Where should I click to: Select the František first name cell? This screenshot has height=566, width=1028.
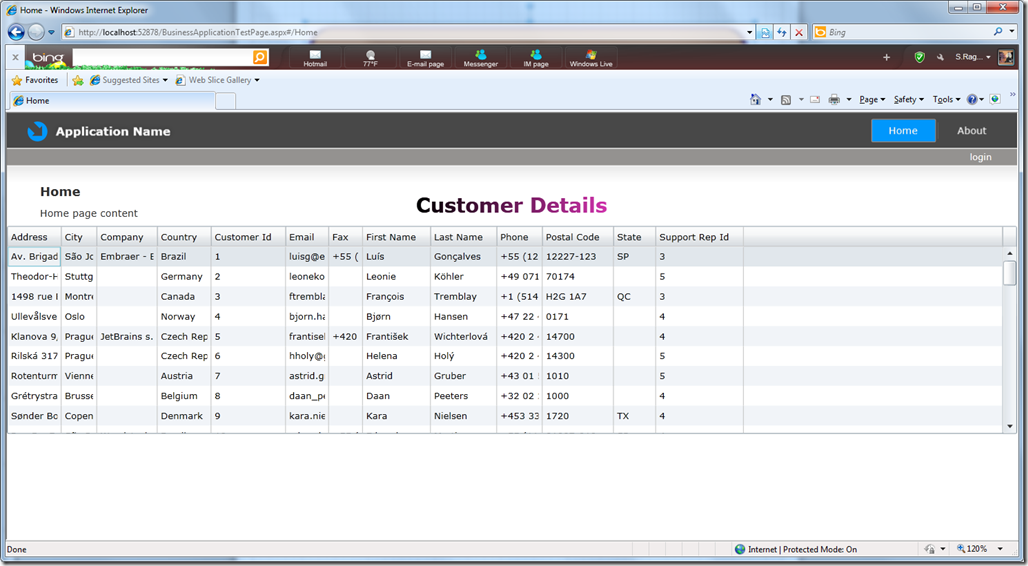coord(397,336)
